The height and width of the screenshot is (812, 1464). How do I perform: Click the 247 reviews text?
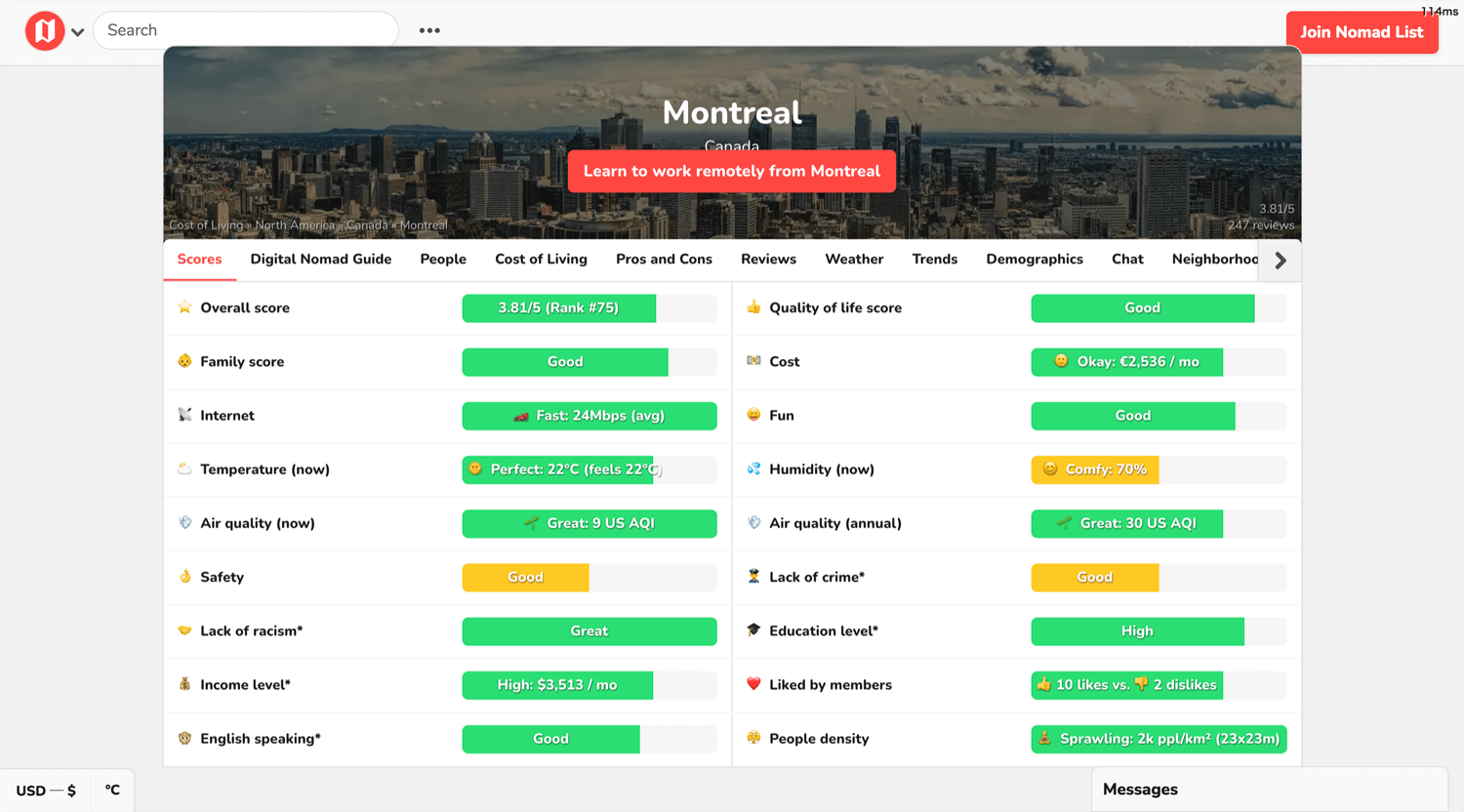[x=1261, y=225]
